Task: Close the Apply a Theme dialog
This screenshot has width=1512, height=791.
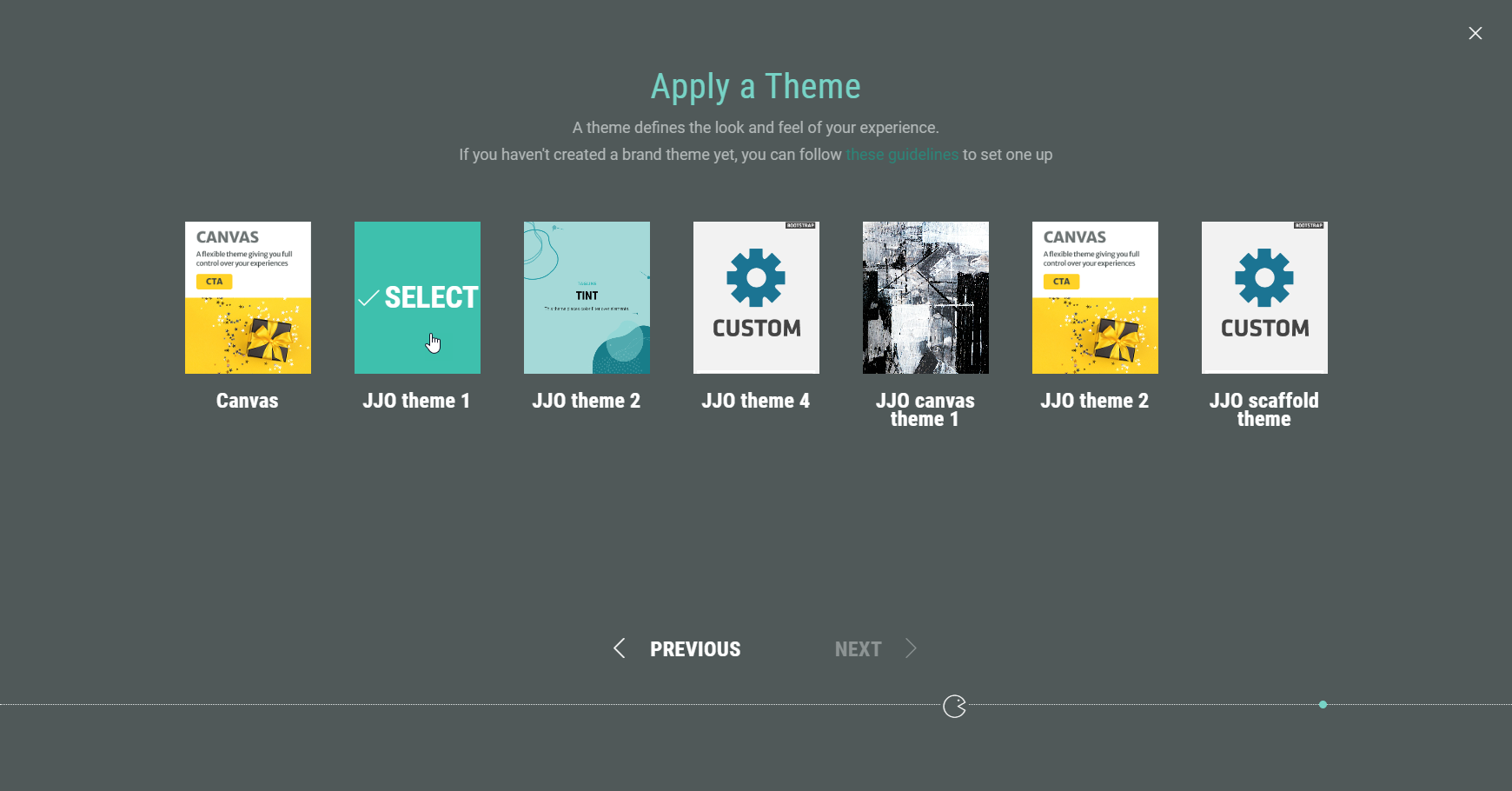Action: 1475,33
